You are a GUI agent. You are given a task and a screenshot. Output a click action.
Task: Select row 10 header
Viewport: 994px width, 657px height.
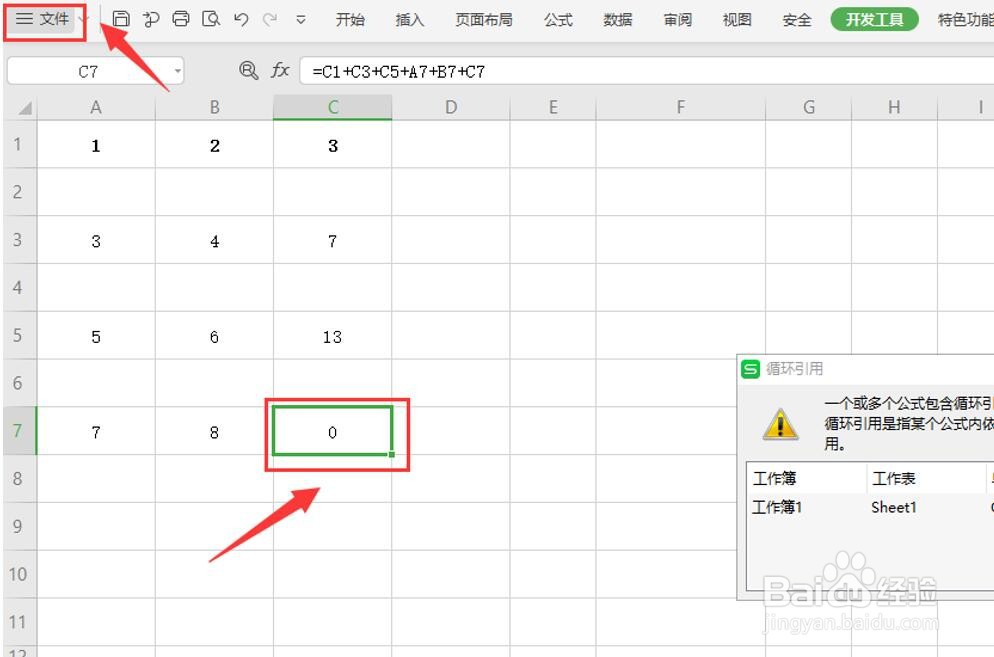(x=18, y=575)
